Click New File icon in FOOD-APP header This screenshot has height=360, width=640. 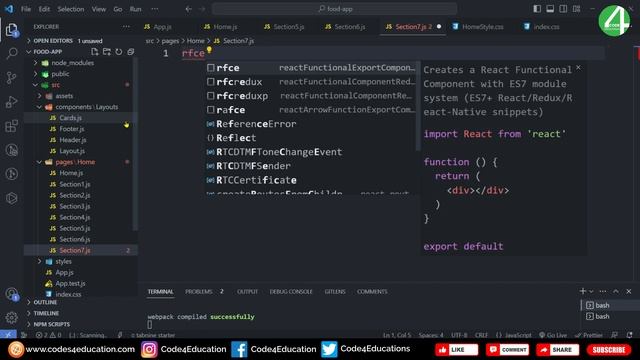coord(95,52)
